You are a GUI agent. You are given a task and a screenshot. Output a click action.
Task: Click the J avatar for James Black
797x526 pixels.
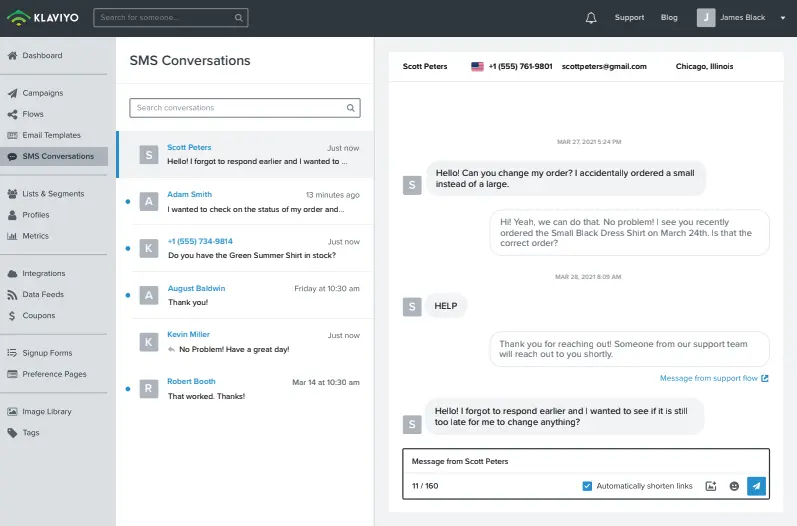click(706, 17)
